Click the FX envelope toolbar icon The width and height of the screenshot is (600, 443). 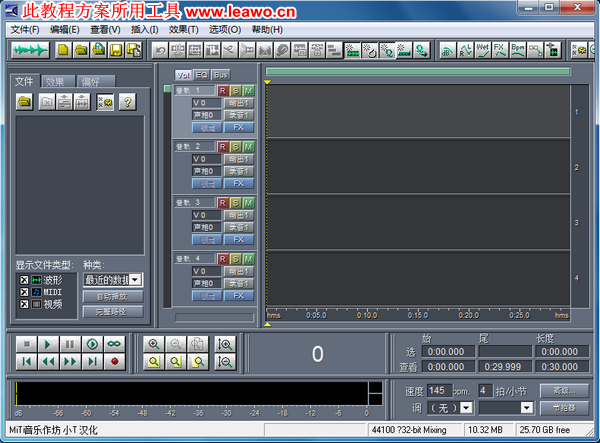point(500,50)
